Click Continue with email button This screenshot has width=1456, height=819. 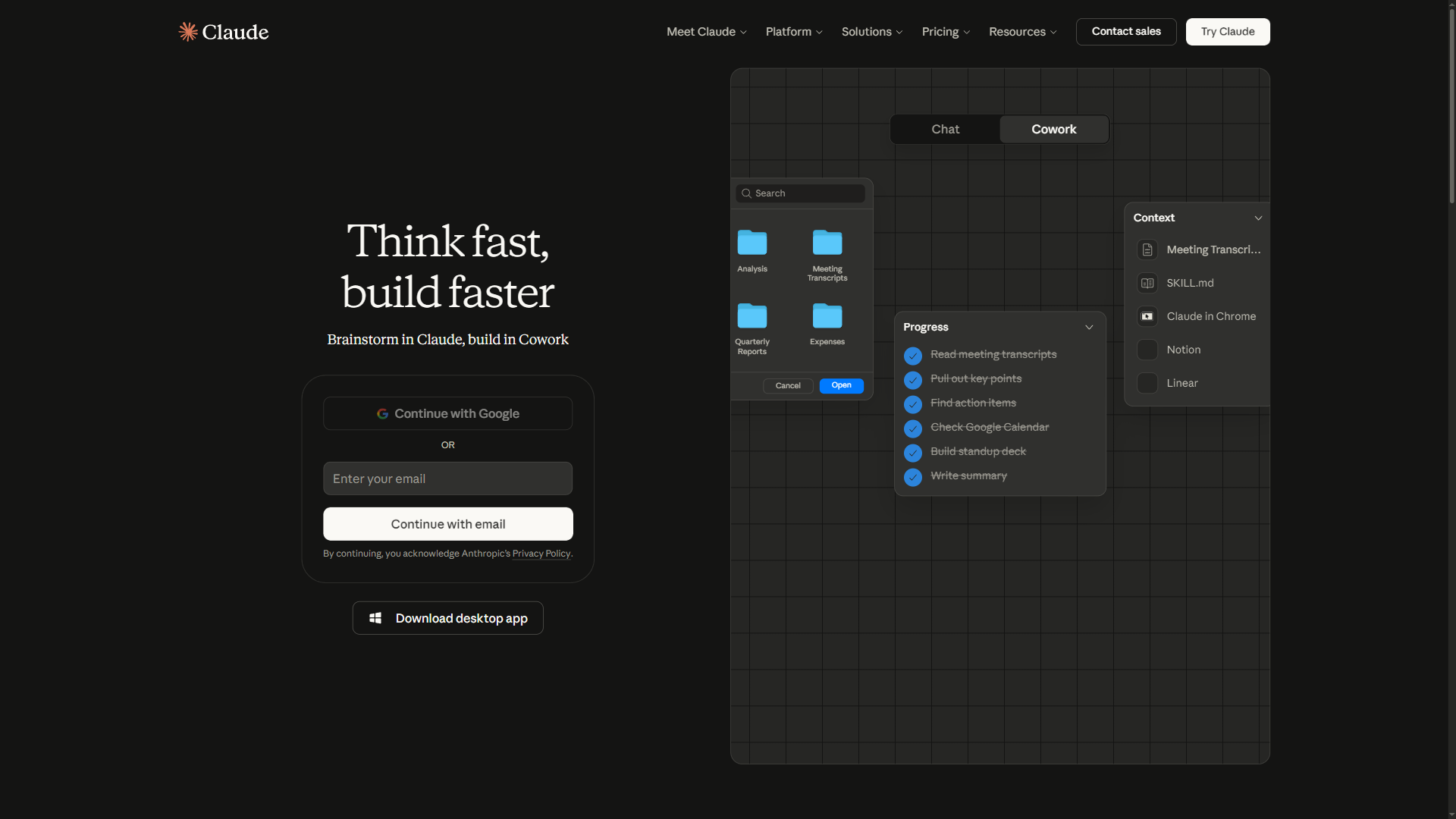447,524
